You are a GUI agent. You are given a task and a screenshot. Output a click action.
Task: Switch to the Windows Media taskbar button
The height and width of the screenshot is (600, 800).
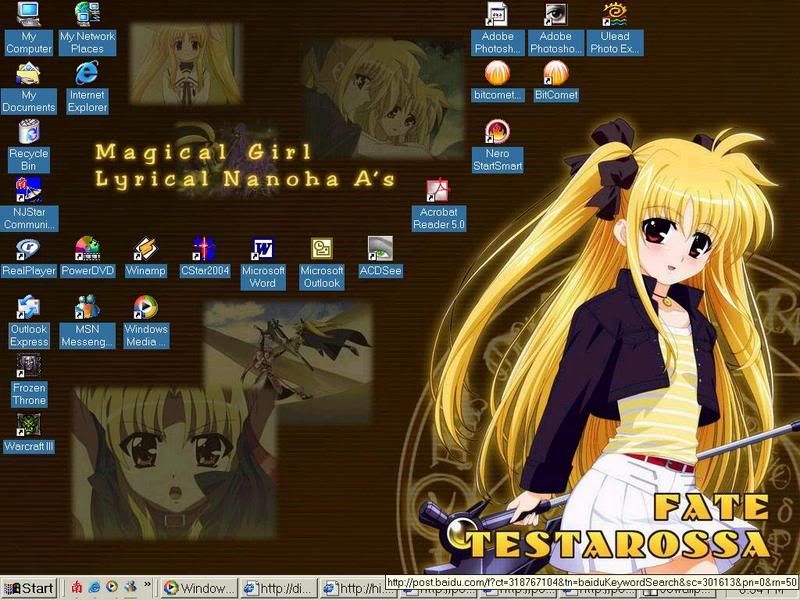tap(200, 588)
